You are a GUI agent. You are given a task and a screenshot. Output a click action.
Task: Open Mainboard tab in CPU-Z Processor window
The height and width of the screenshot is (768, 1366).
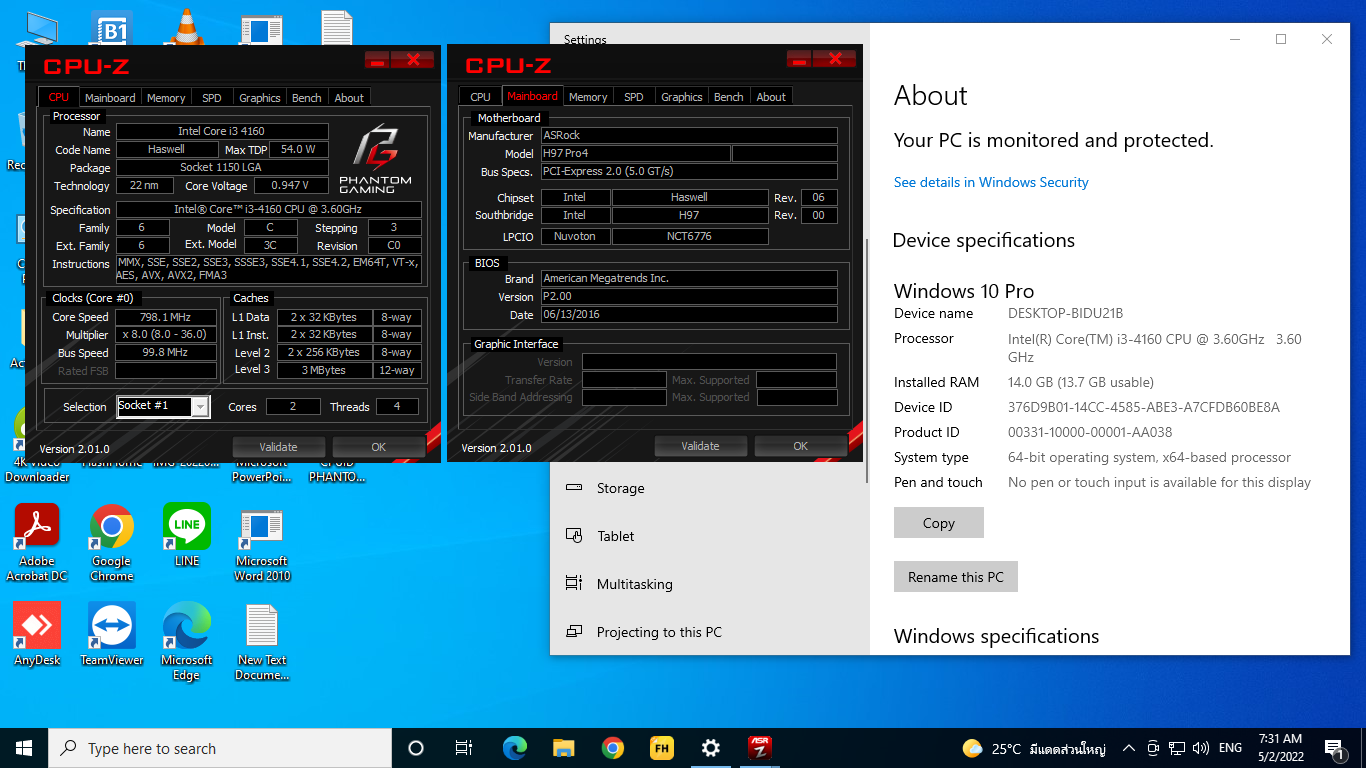(x=110, y=97)
